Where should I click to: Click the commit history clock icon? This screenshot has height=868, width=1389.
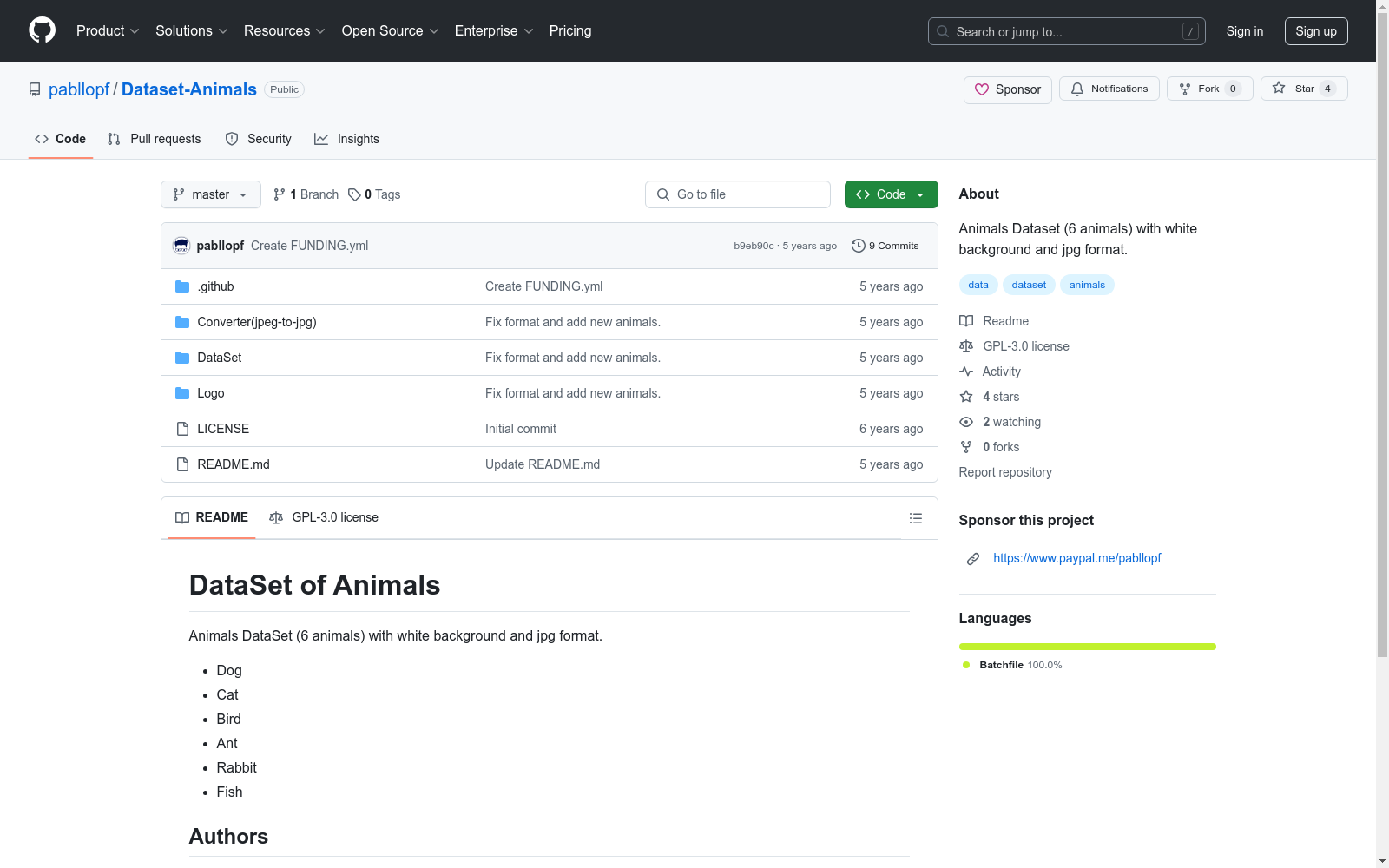point(859,246)
